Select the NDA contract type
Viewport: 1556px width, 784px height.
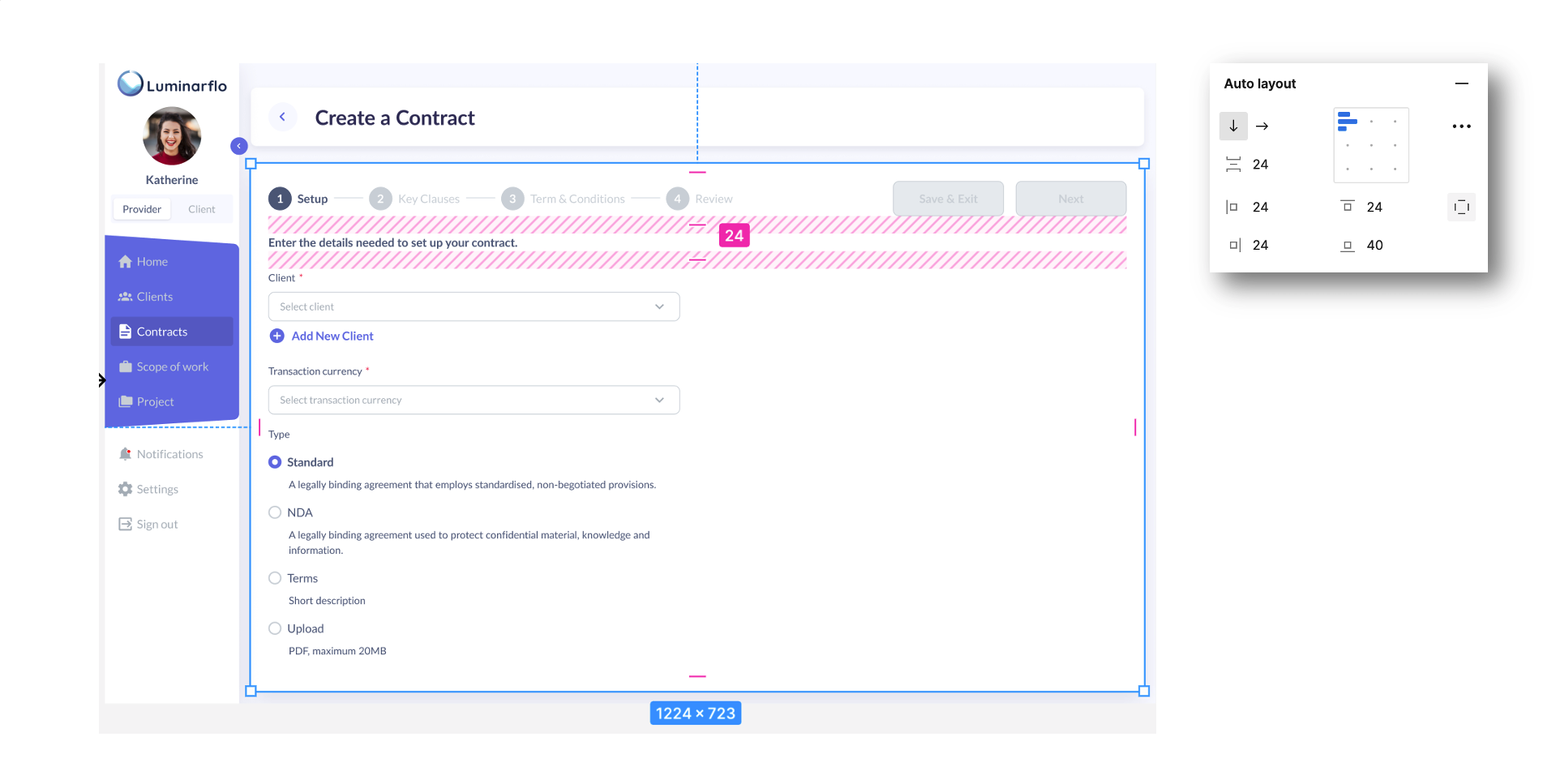point(275,512)
